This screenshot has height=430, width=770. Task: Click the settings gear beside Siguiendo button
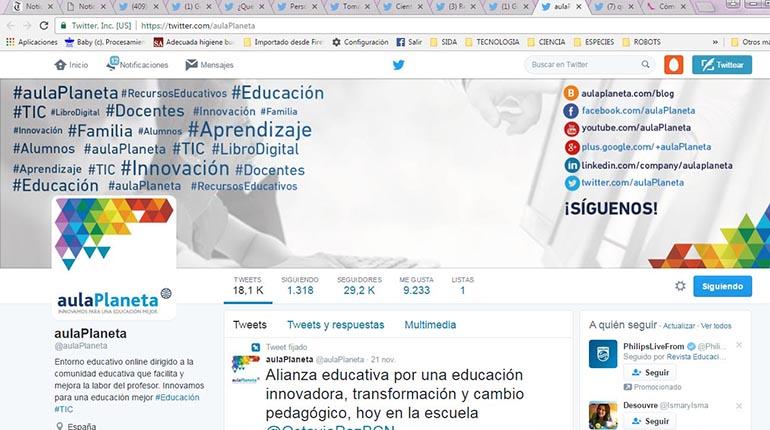point(680,286)
